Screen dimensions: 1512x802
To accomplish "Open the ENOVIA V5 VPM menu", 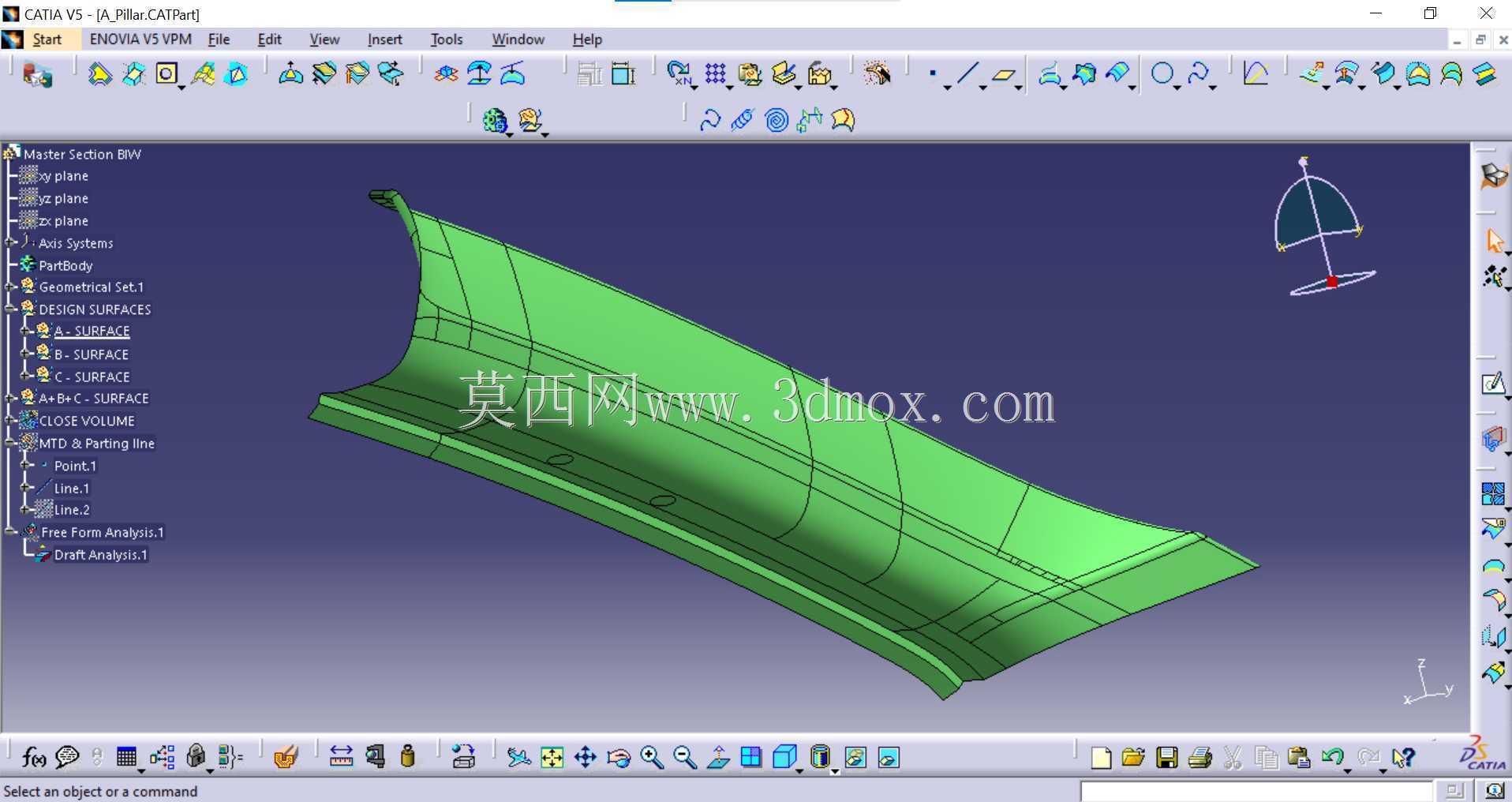I will (140, 39).
